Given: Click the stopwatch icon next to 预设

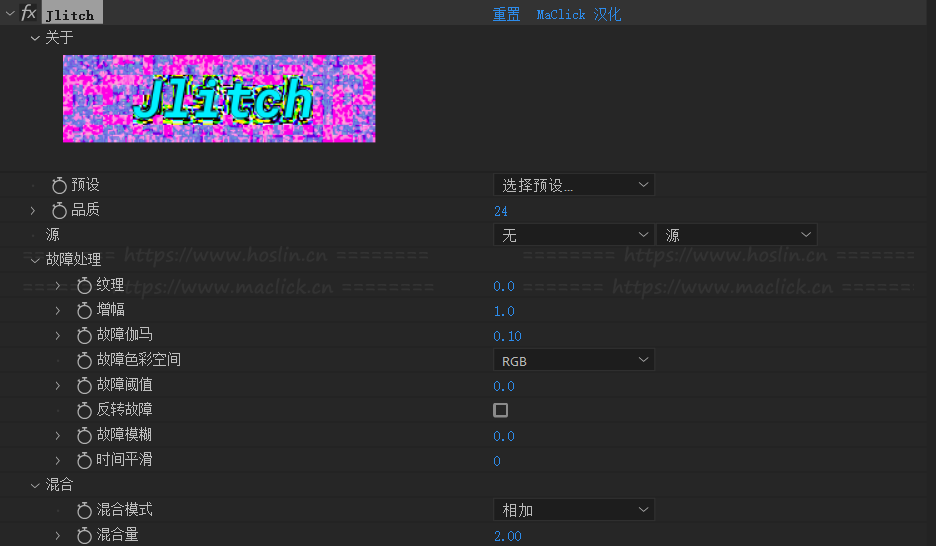Looking at the screenshot, I should pos(59,185).
